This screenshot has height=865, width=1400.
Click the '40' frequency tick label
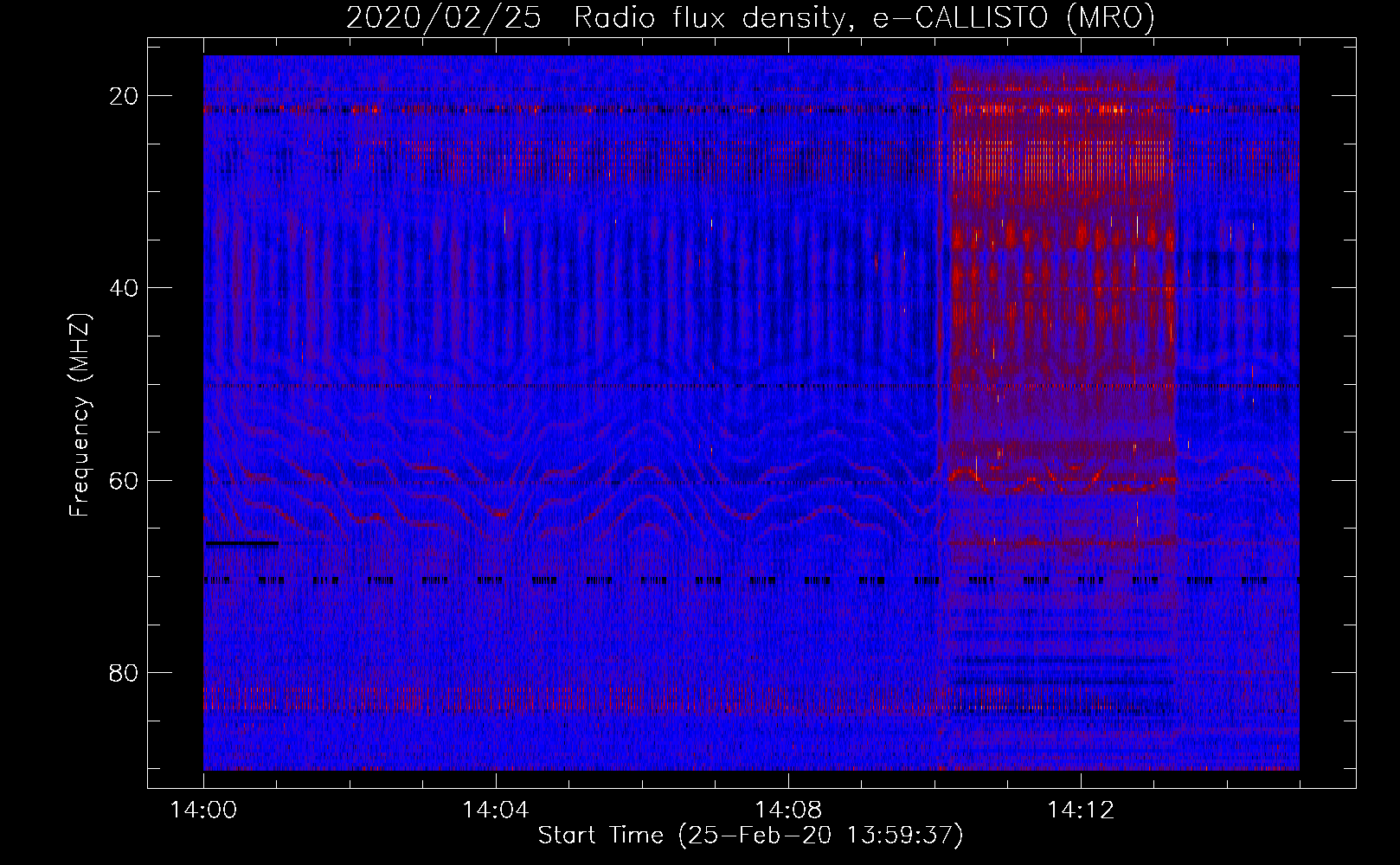point(124,288)
